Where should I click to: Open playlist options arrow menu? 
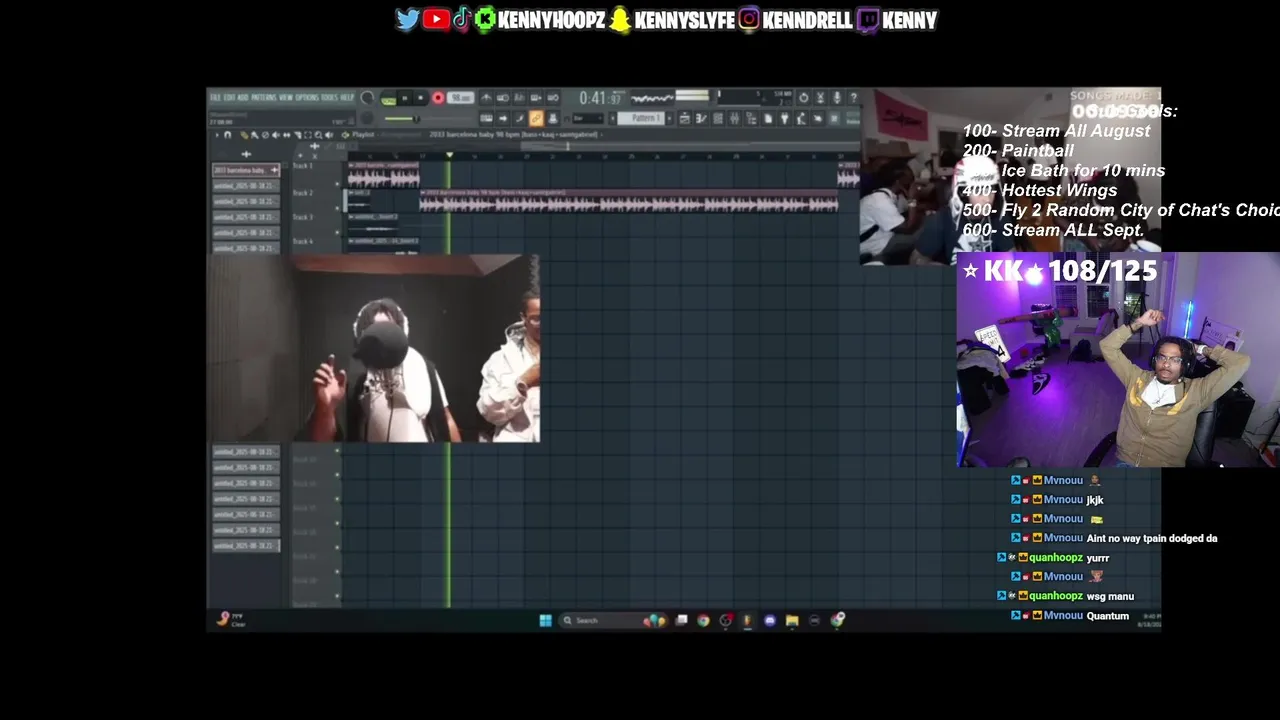(x=217, y=135)
